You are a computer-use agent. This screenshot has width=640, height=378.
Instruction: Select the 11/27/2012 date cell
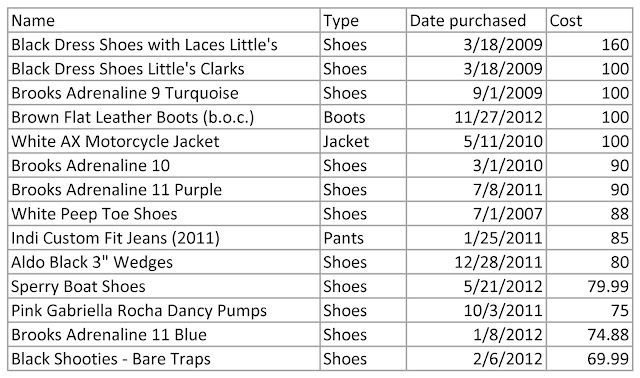(x=476, y=117)
